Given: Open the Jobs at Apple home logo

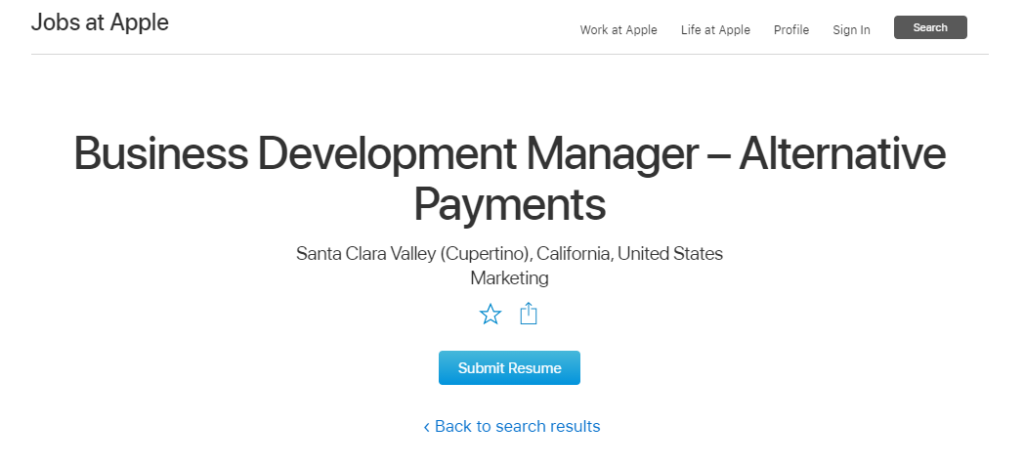Looking at the screenshot, I should [x=100, y=23].
